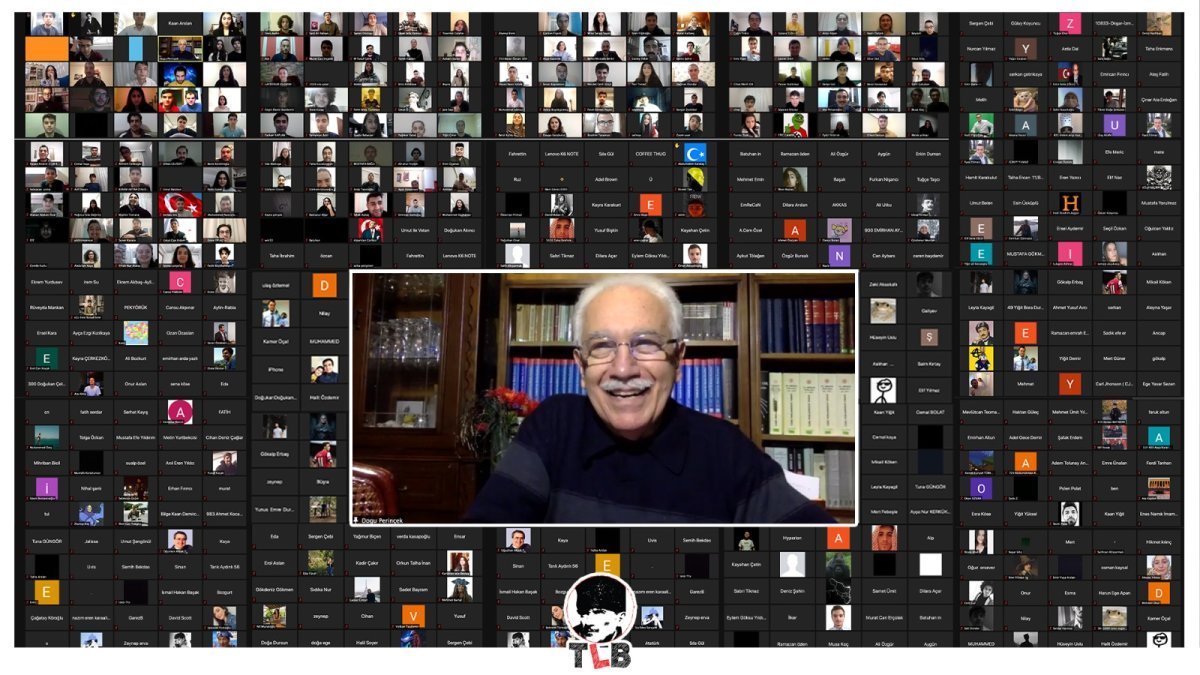Click the TLB logo at the bottom
Image resolution: width=1200 pixels, height=675 pixels.
pyautogui.click(x=601, y=621)
